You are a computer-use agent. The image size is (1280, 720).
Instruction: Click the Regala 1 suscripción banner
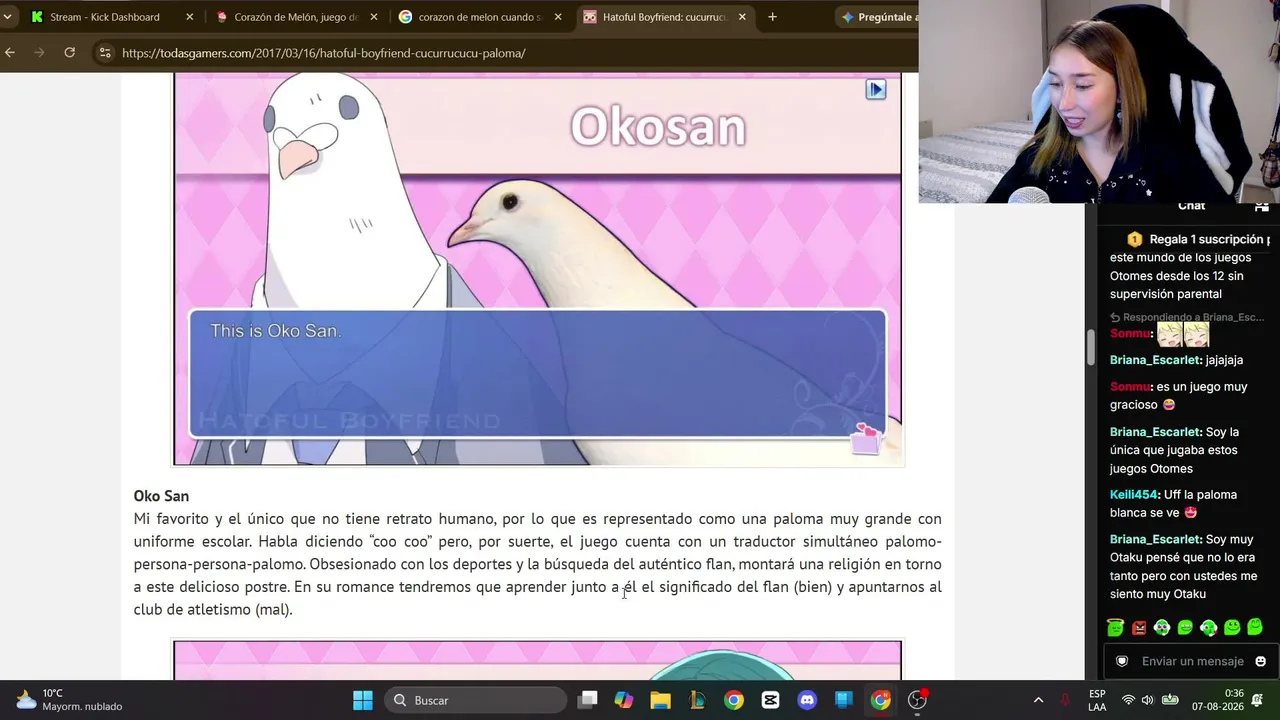point(1198,240)
